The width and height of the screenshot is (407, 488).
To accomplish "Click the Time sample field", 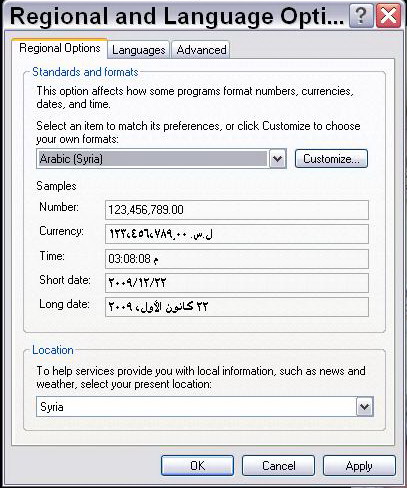I will click(x=237, y=259).
